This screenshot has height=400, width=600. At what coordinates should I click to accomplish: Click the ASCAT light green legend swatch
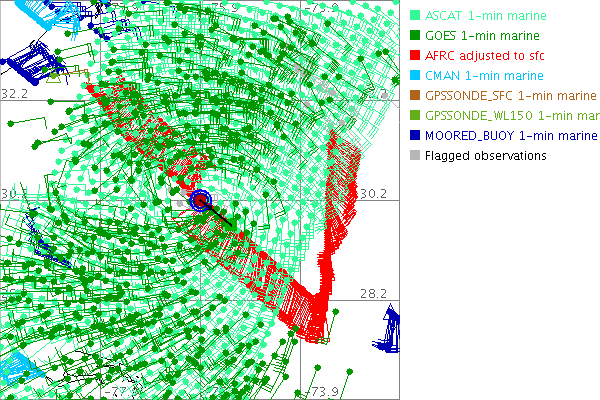[415, 16]
